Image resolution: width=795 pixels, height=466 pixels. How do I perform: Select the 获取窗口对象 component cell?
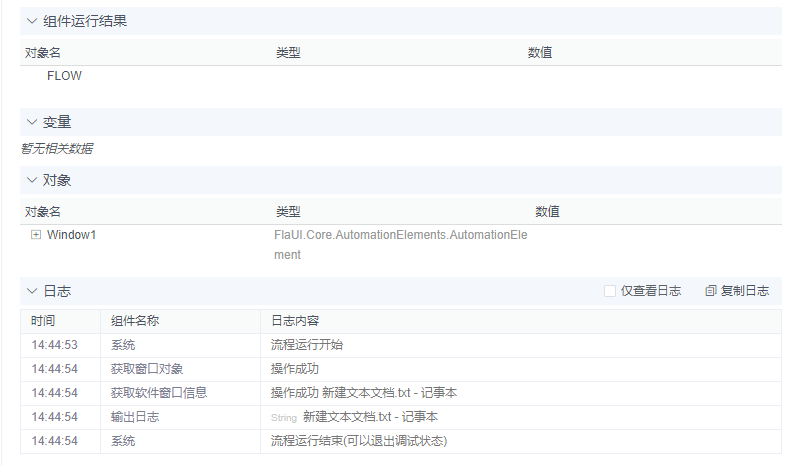(147, 369)
